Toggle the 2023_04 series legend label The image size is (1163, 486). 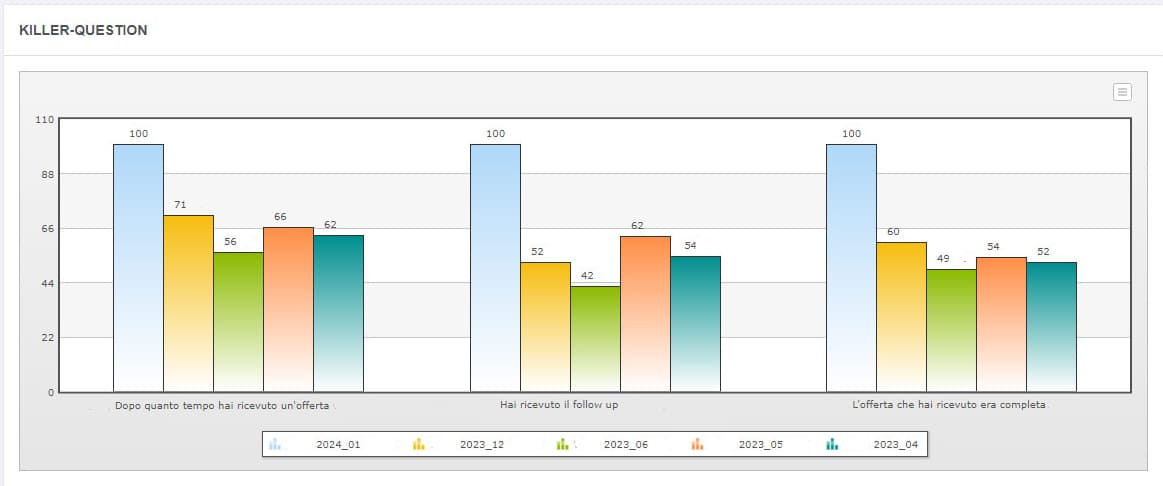coord(895,444)
